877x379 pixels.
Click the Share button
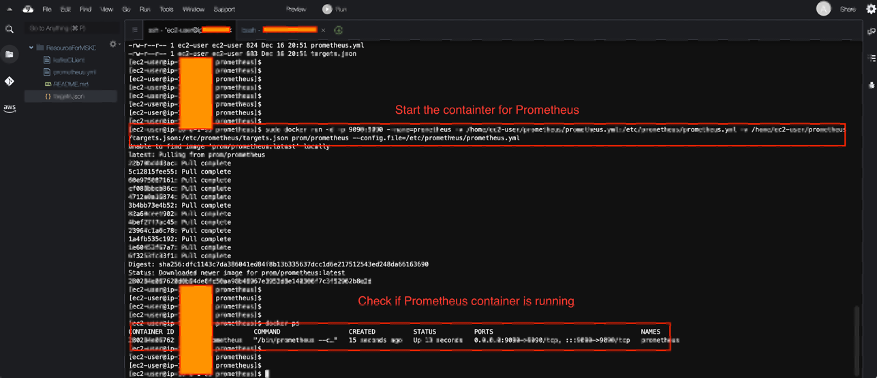pos(847,10)
